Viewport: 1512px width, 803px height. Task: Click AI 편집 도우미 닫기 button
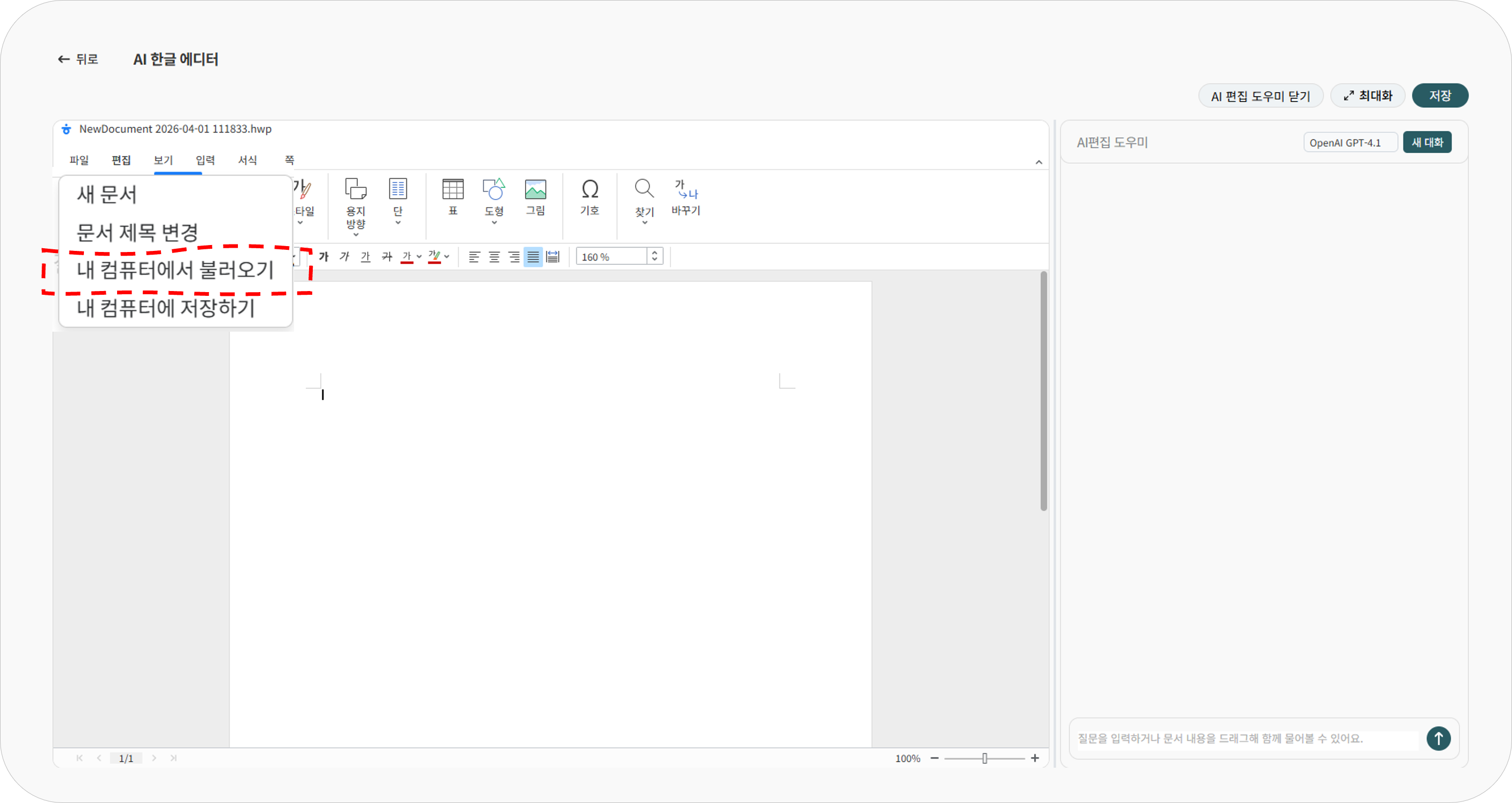point(1260,96)
